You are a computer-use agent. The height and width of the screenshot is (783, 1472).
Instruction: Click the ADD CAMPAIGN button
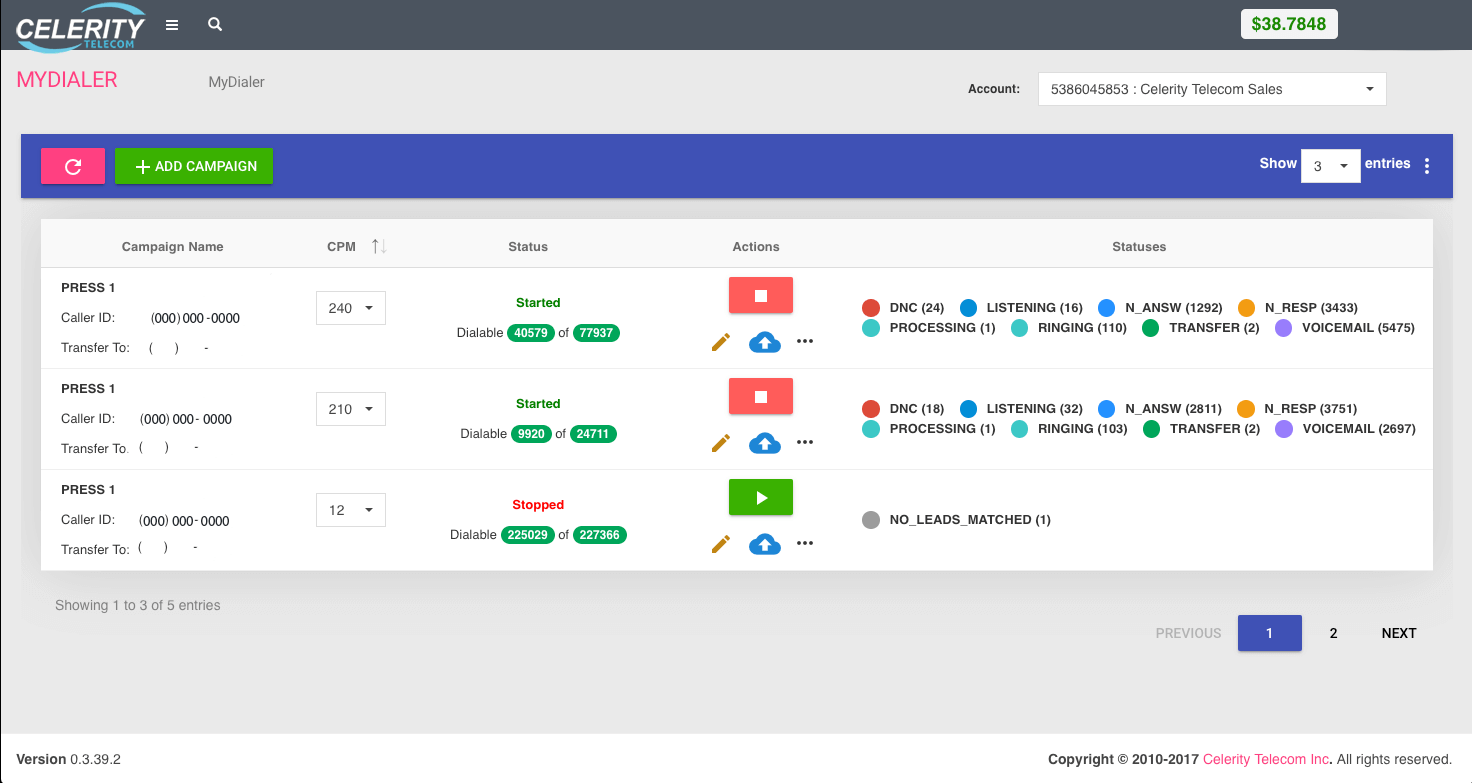pyautogui.click(x=194, y=166)
